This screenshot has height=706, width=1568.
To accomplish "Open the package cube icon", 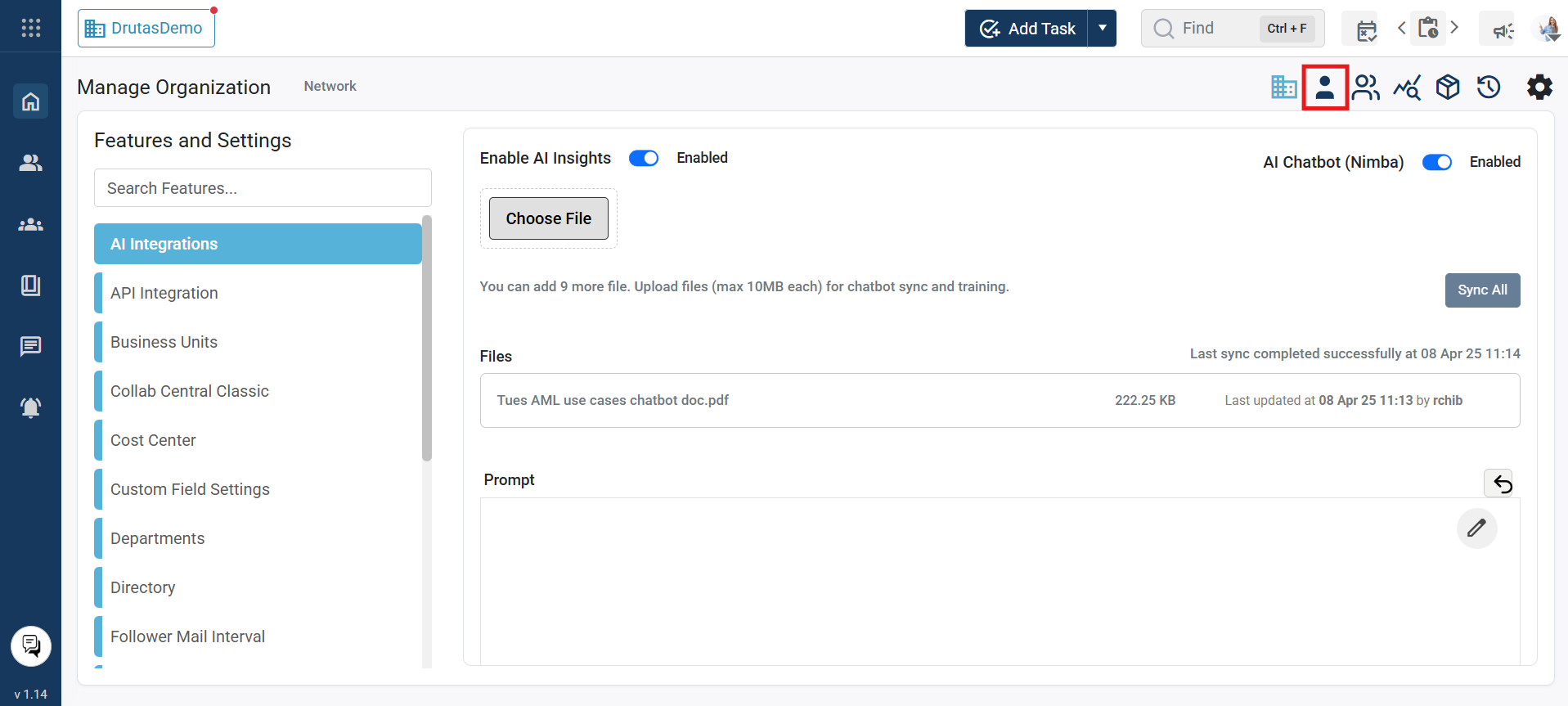I will [x=1447, y=87].
